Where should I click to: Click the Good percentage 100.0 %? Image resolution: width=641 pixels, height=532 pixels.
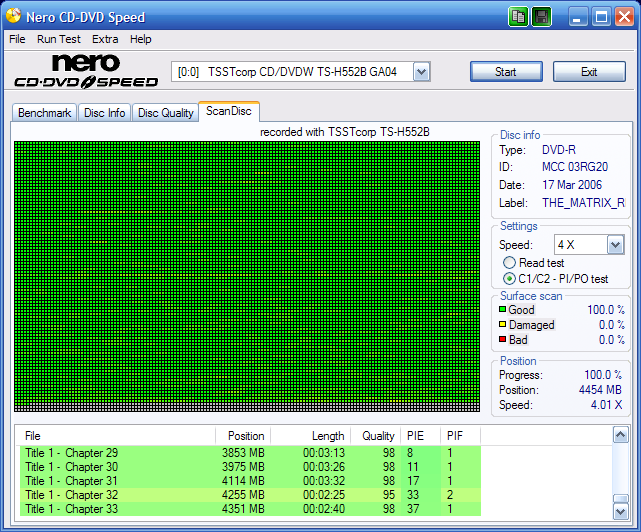[606, 310]
